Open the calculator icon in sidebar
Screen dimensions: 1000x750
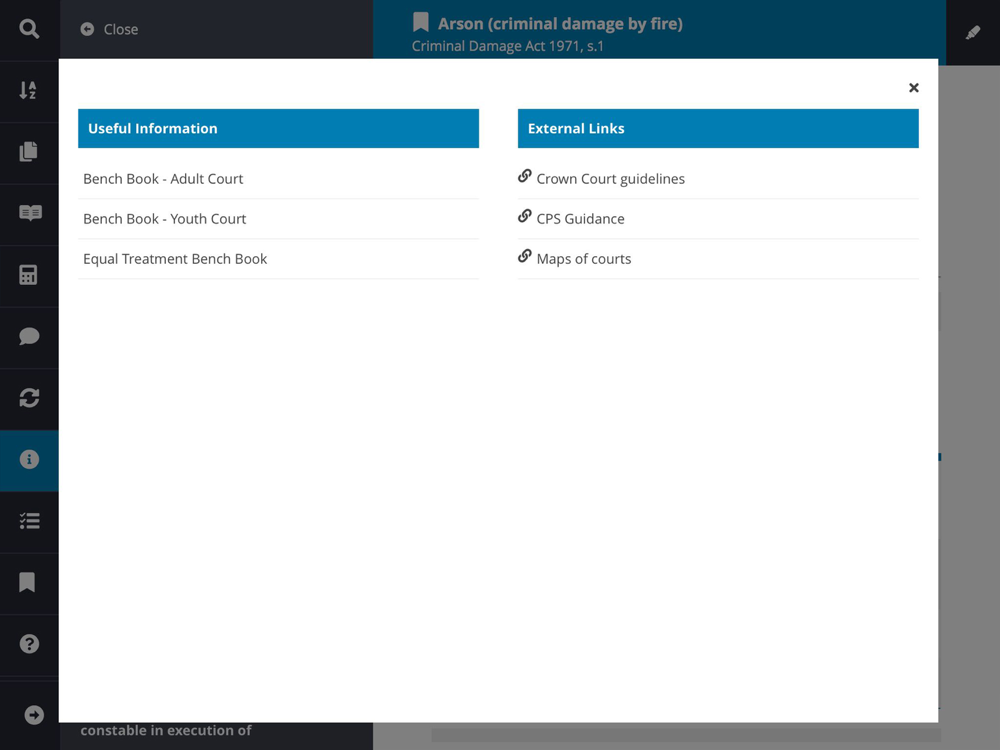pos(28,275)
